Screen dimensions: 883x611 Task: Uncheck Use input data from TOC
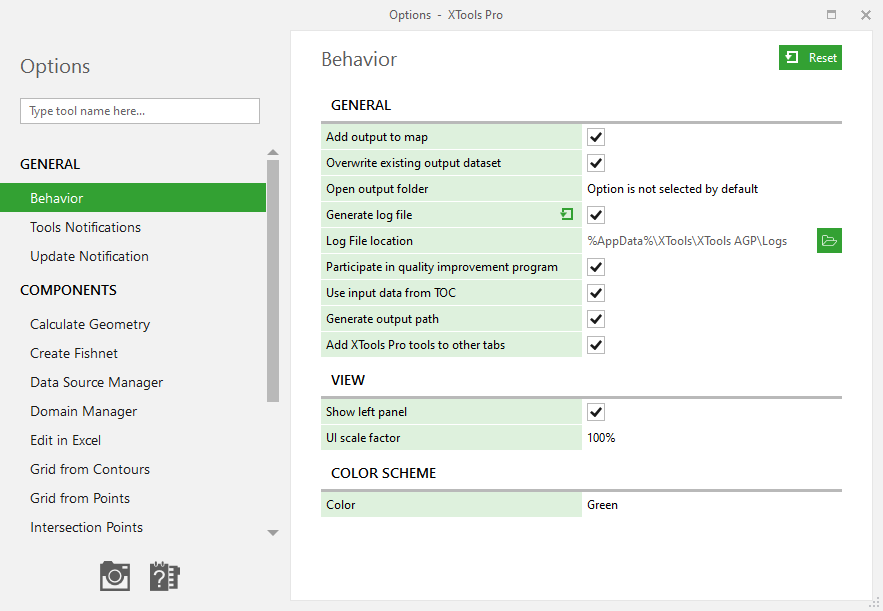coord(596,293)
